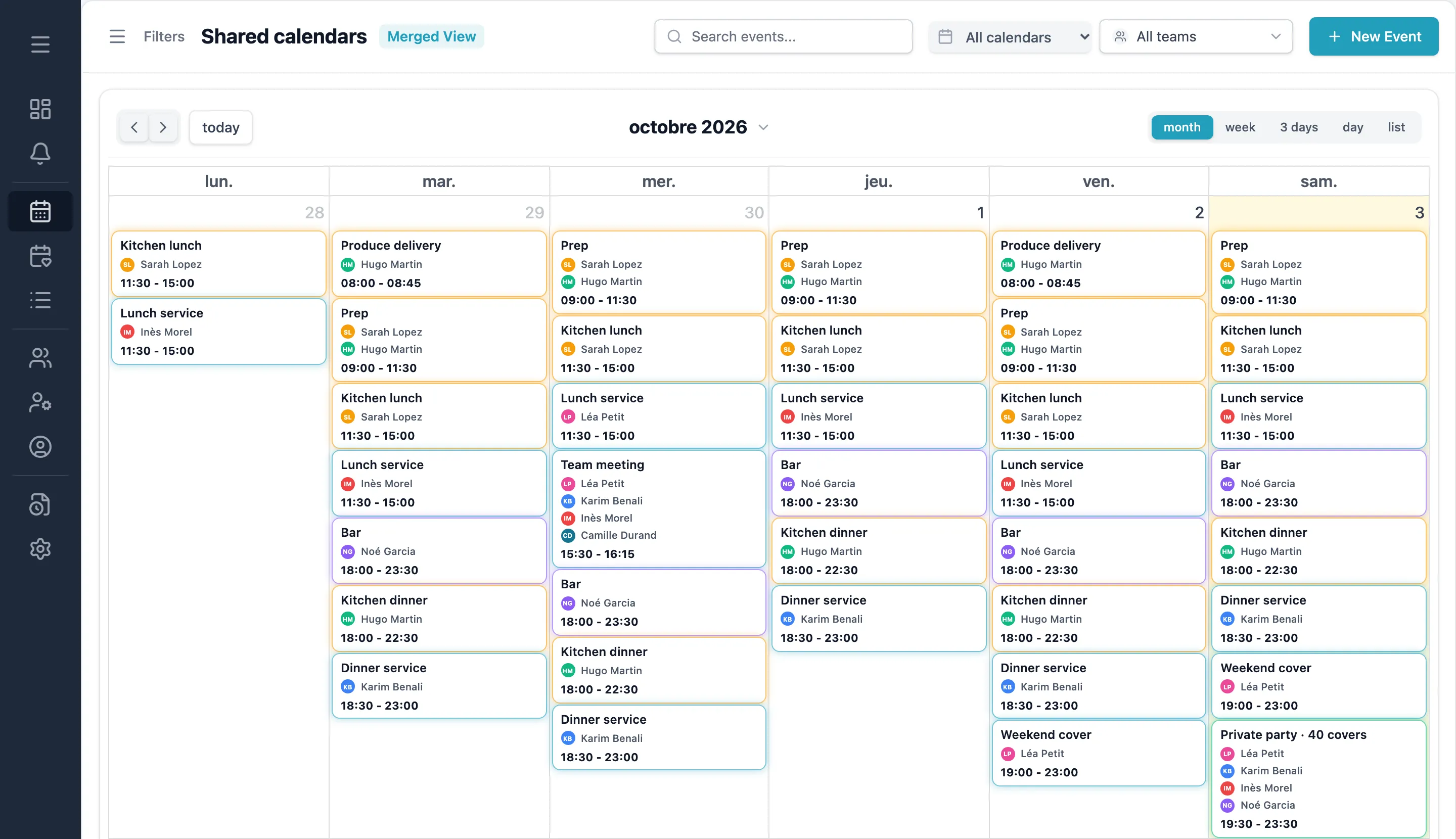Open Private party 40 covers event

point(1319,778)
